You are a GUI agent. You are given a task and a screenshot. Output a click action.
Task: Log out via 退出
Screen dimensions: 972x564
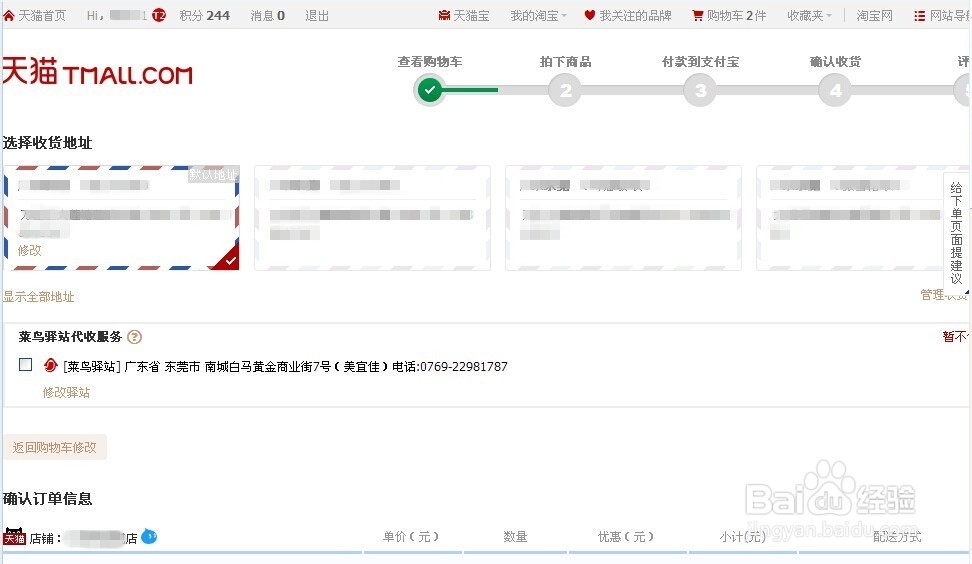point(317,15)
